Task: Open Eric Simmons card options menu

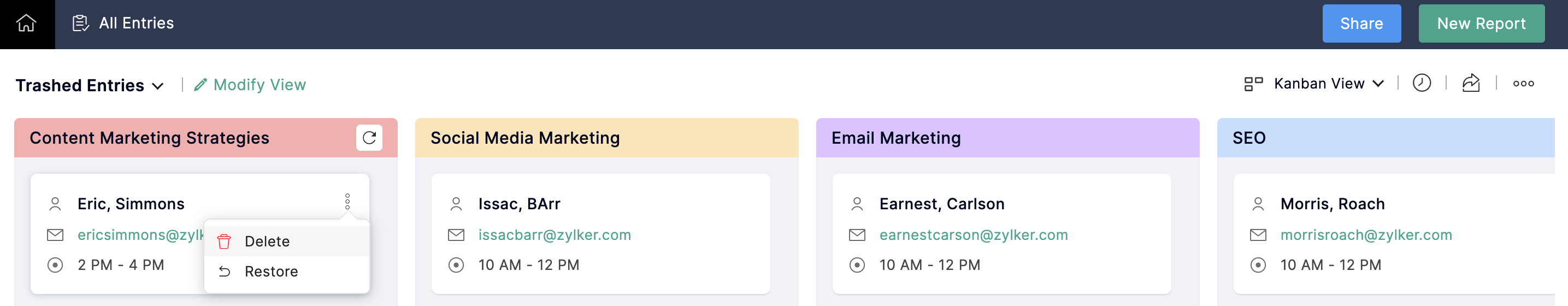Action: 347,202
